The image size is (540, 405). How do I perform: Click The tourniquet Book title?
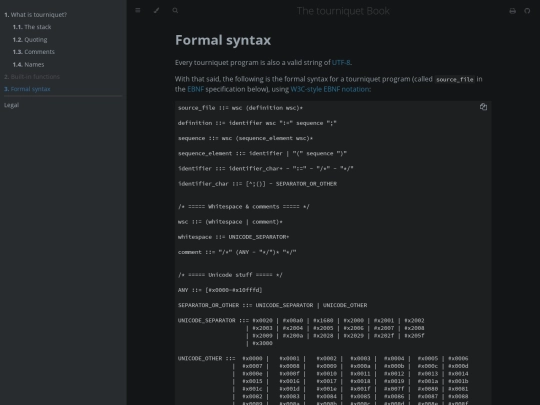[343, 11]
